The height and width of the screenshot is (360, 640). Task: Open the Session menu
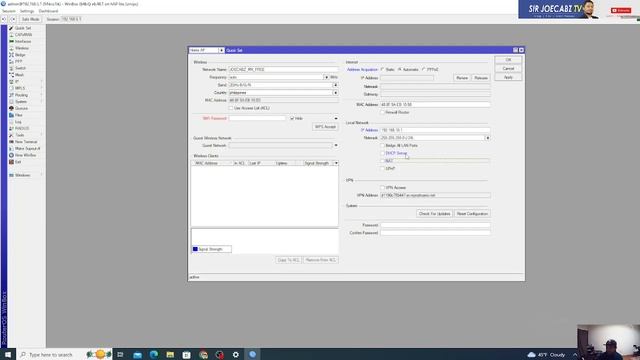(x=9, y=11)
